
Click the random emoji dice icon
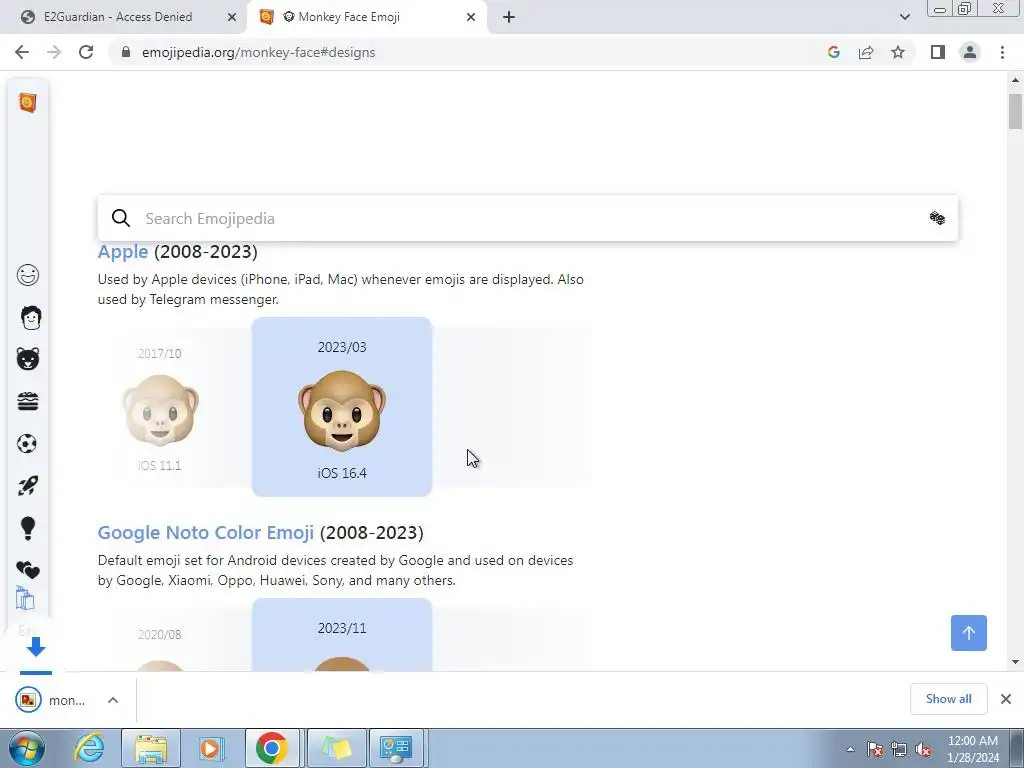(x=937, y=217)
